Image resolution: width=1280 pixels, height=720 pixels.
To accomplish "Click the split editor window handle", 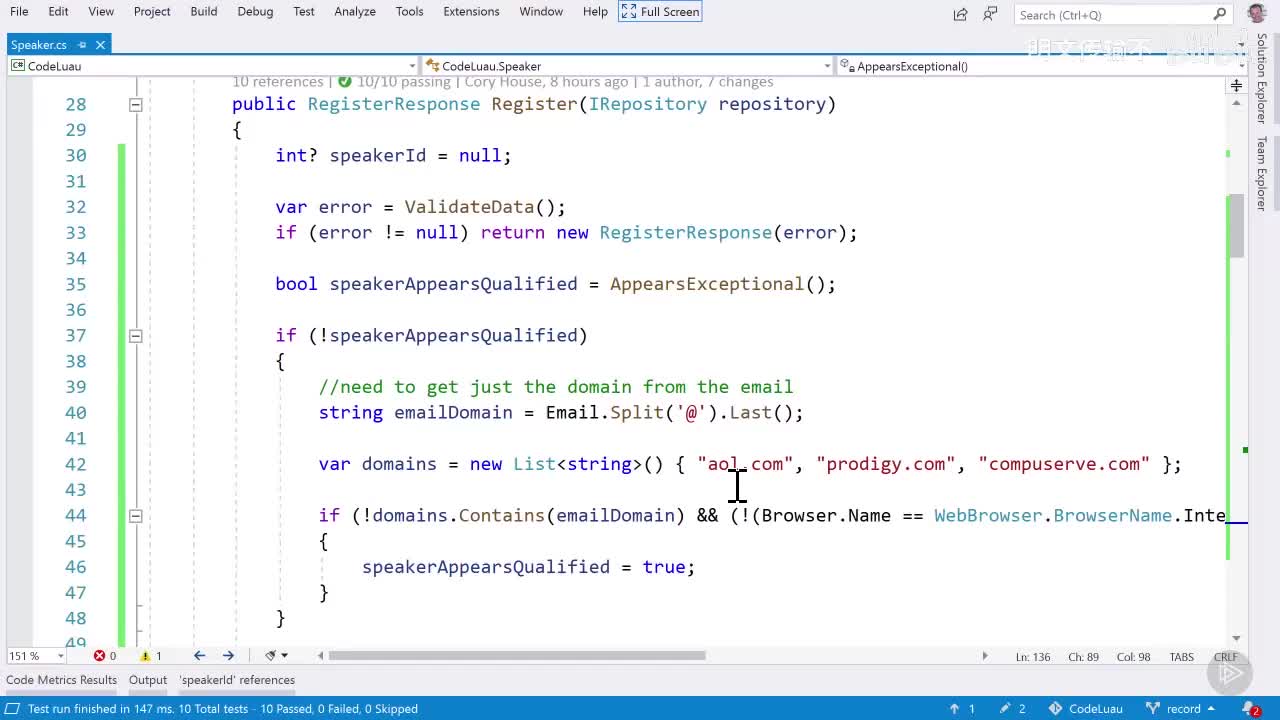I will [x=1236, y=86].
